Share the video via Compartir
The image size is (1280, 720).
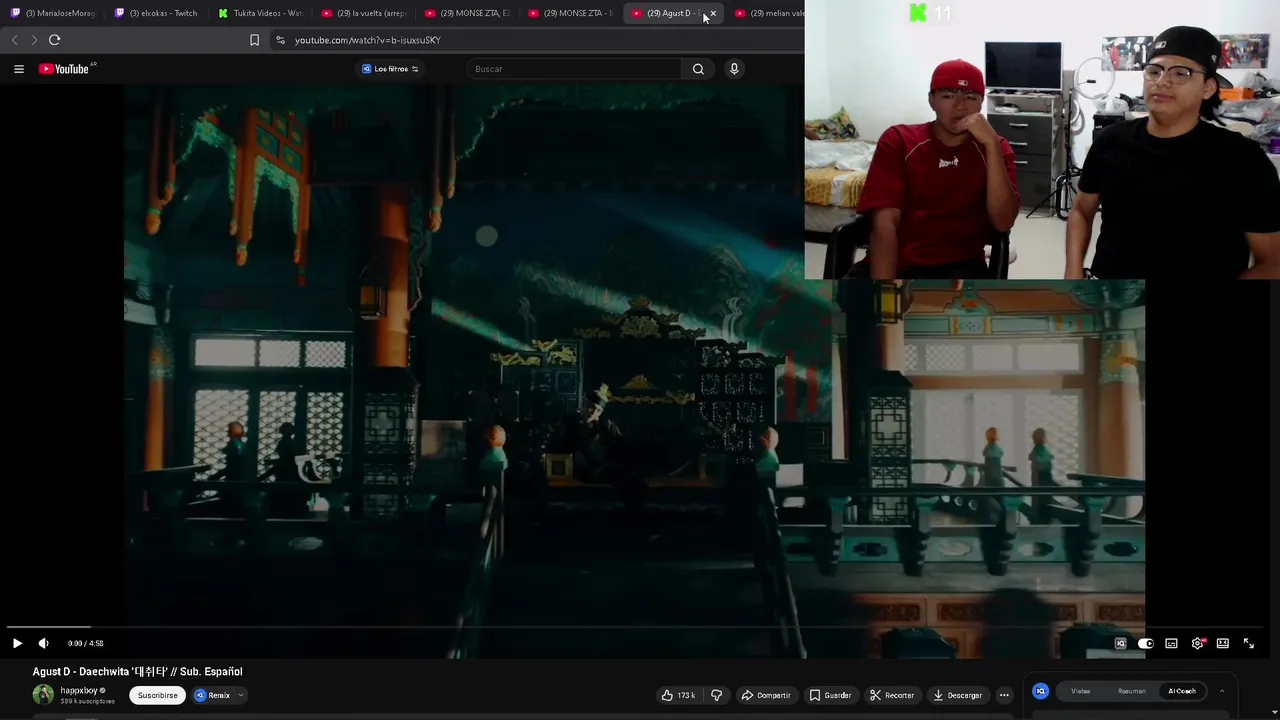tap(766, 695)
